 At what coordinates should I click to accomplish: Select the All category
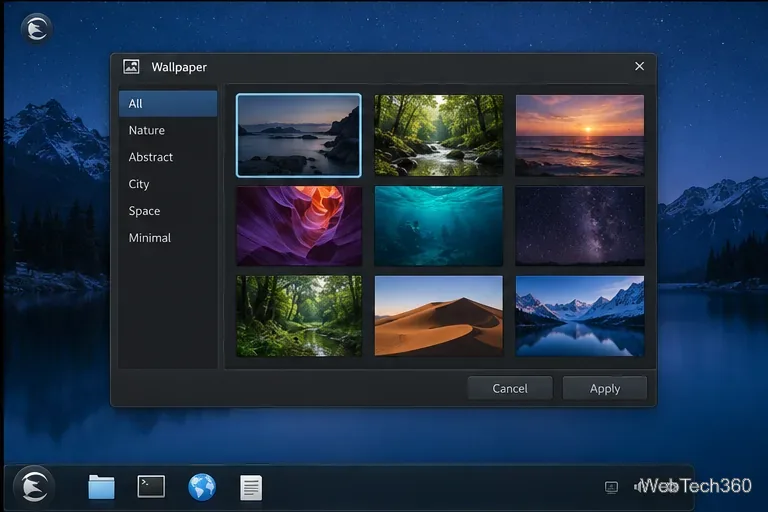pos(168,103)
